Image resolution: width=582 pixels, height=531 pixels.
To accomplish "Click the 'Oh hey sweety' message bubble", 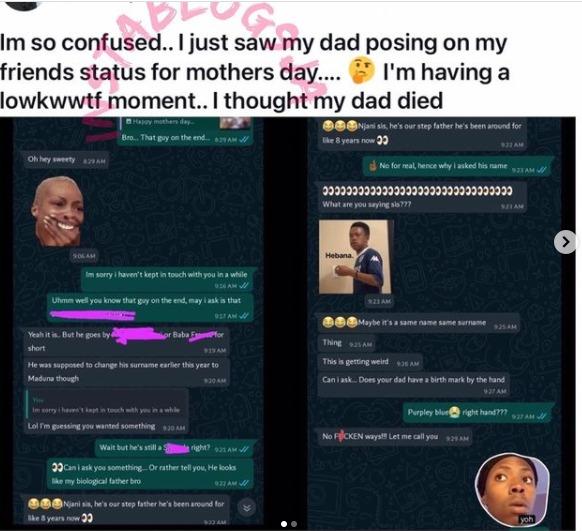I will [66, 160].
